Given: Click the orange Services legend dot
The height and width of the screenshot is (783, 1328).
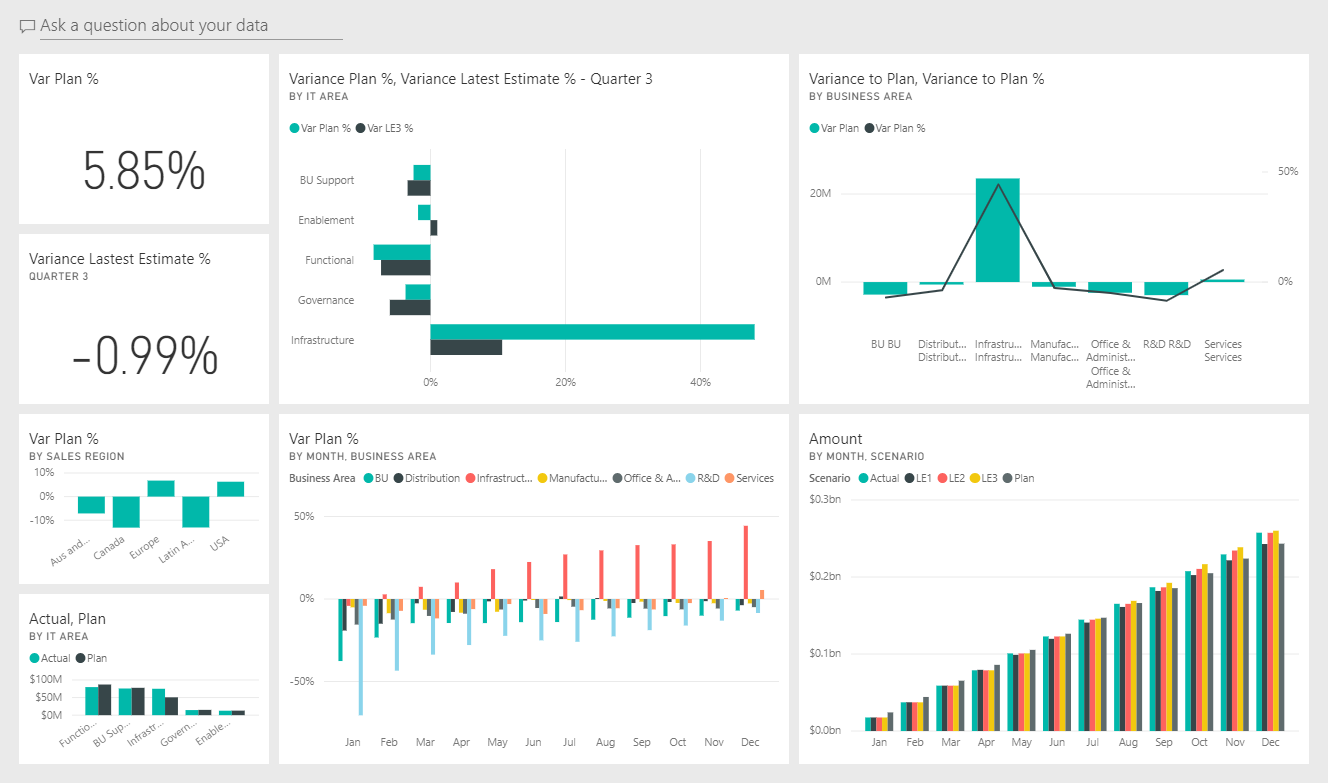Looking at the screenshot, I should (x=729, y=478).
